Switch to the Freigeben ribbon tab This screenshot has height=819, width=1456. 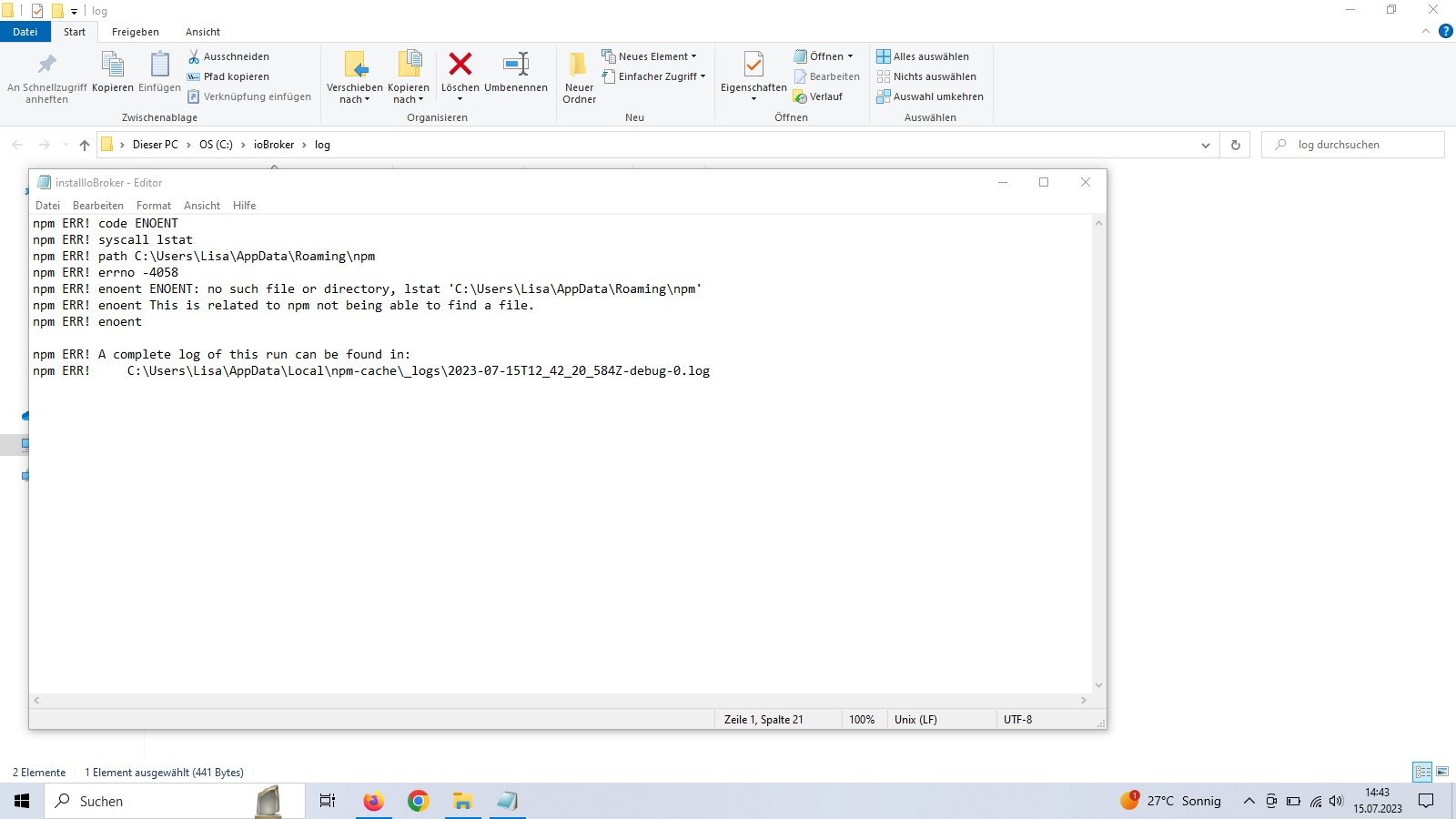[x=136, y=32]
